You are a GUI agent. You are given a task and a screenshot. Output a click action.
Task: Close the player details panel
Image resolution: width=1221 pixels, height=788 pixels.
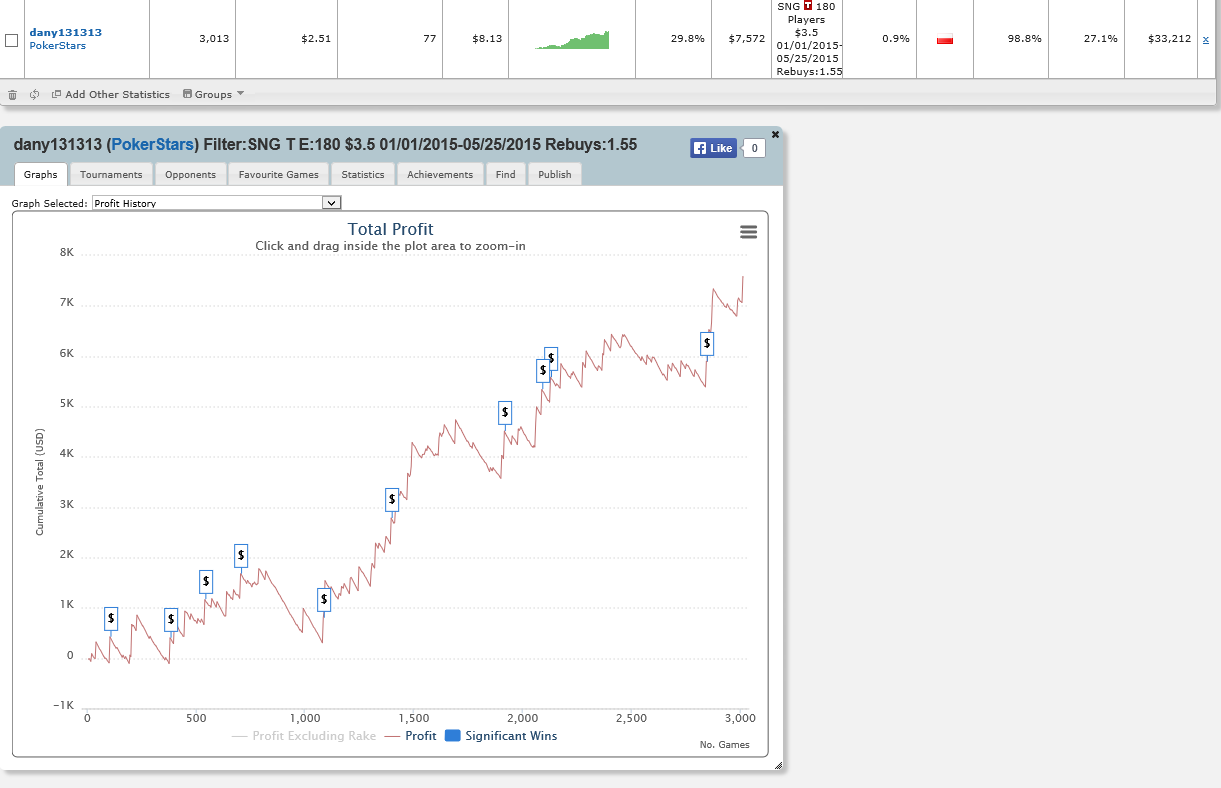pyautogui.click(x=775, y=134)
